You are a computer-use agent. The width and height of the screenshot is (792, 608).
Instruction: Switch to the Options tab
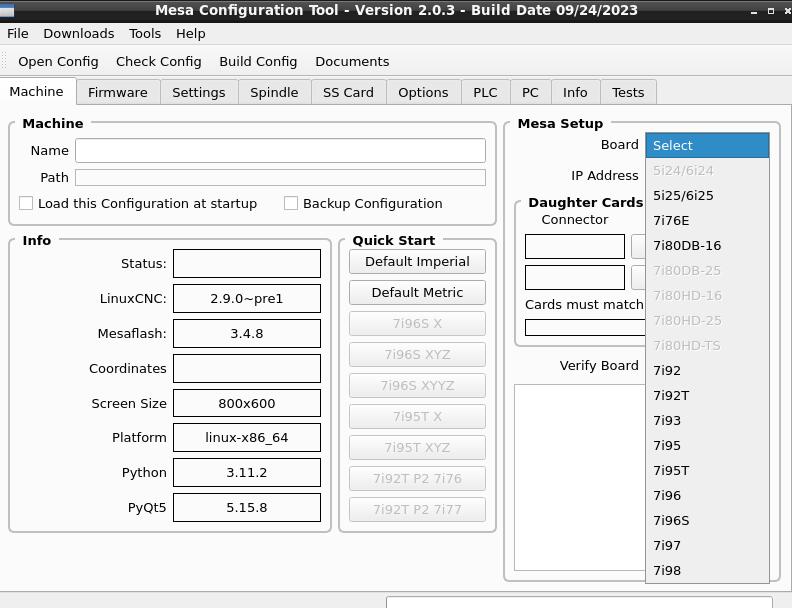coord(423,92)
